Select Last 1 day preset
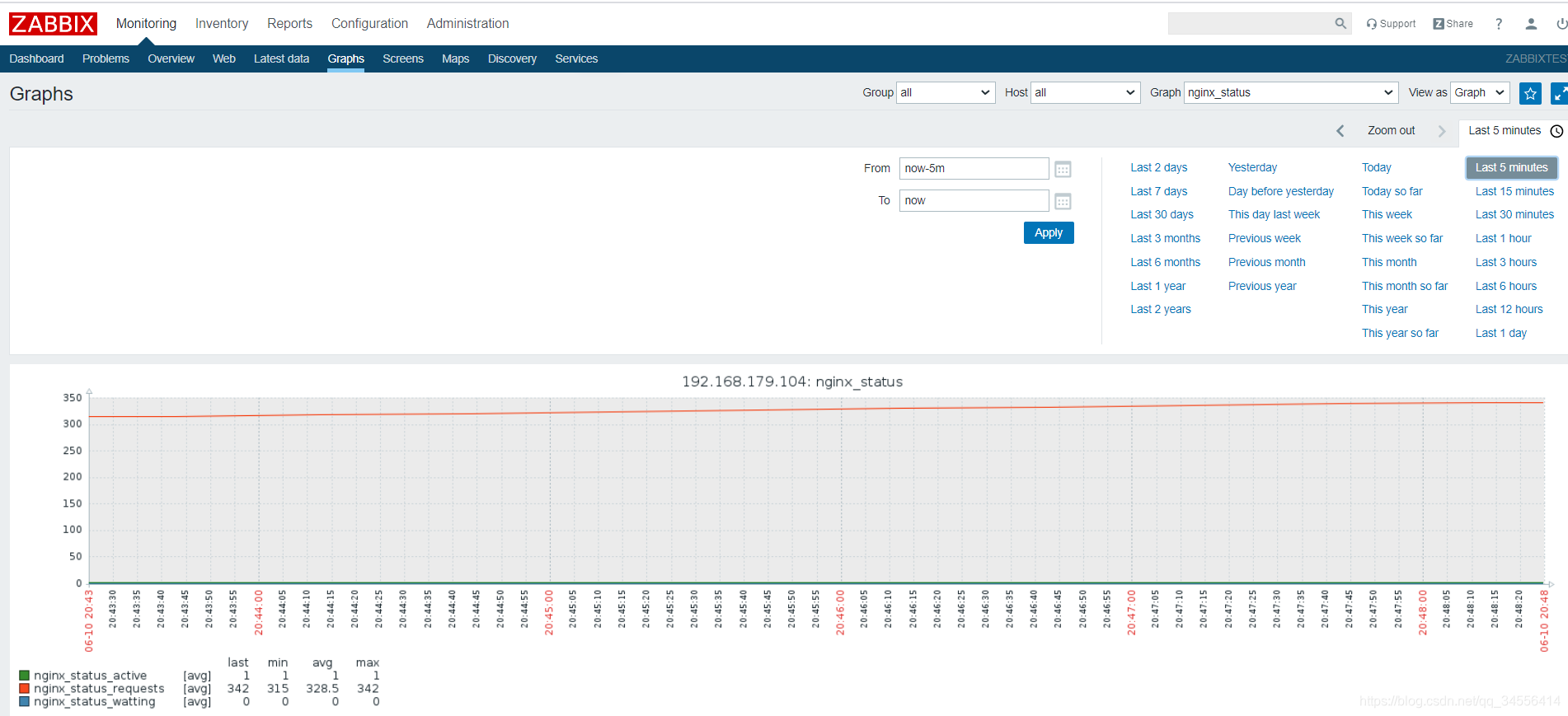The height and width of the screenshot is (716, 1568). (x=1500, y=334)
